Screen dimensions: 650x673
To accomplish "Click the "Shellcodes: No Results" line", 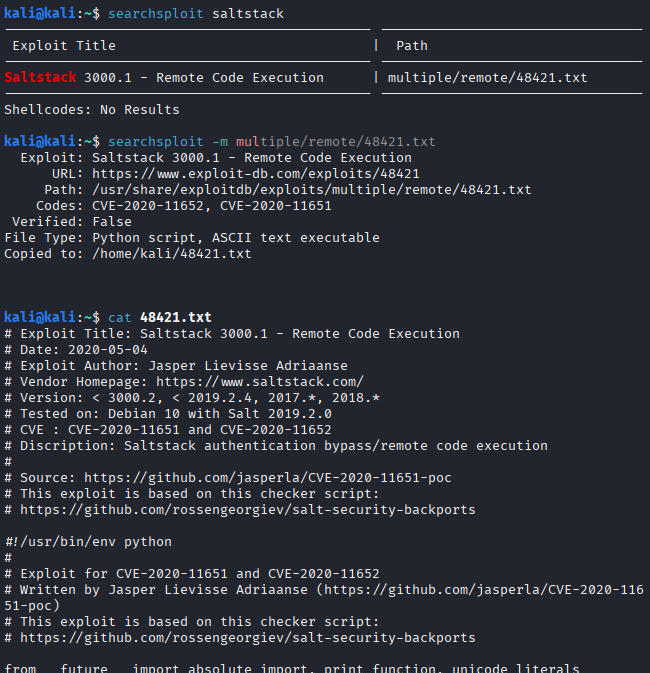I will [x=92, y=110].
